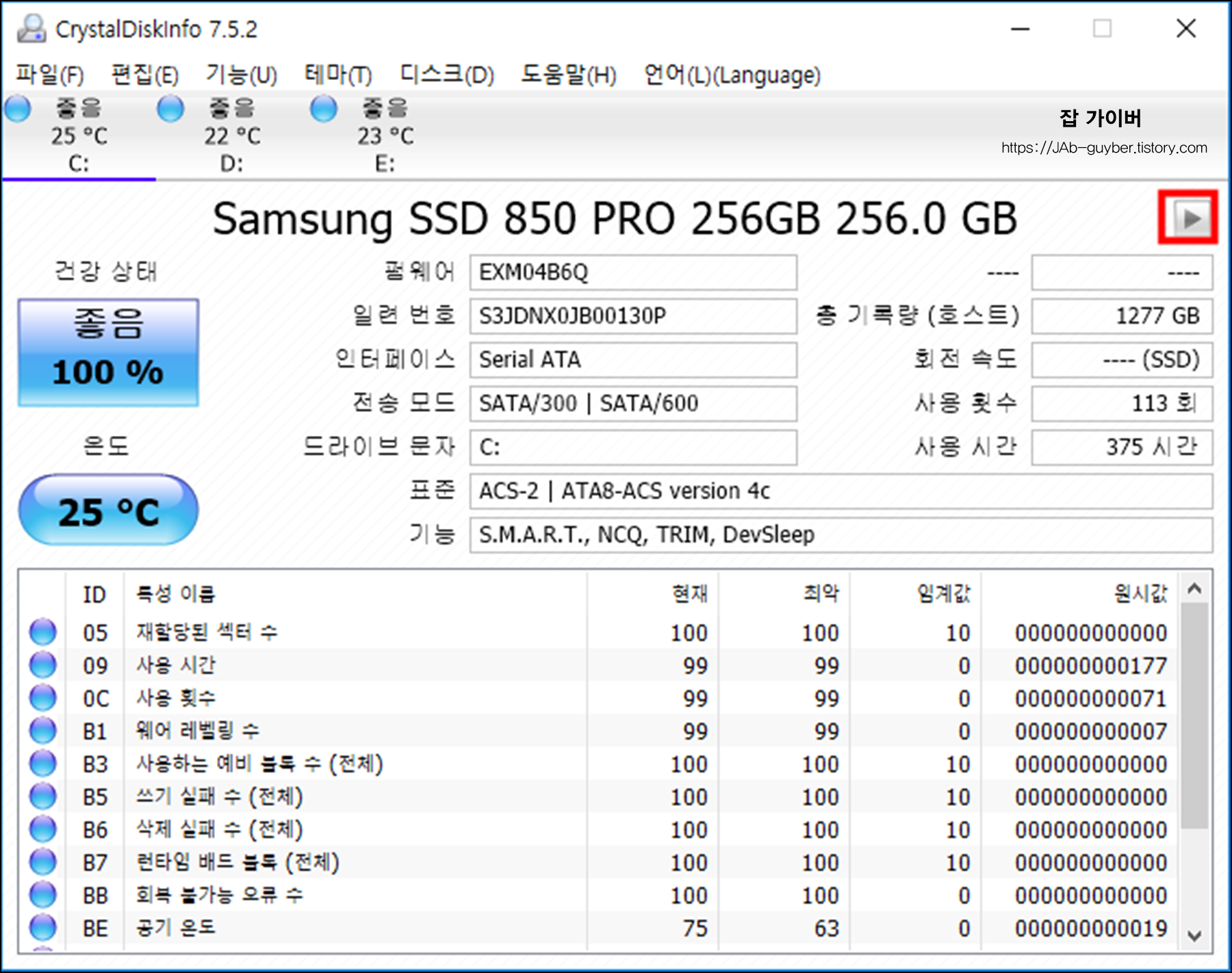Click raw value 000000000177
The image size is (1232, 973).
click(x=1091, y=665)
